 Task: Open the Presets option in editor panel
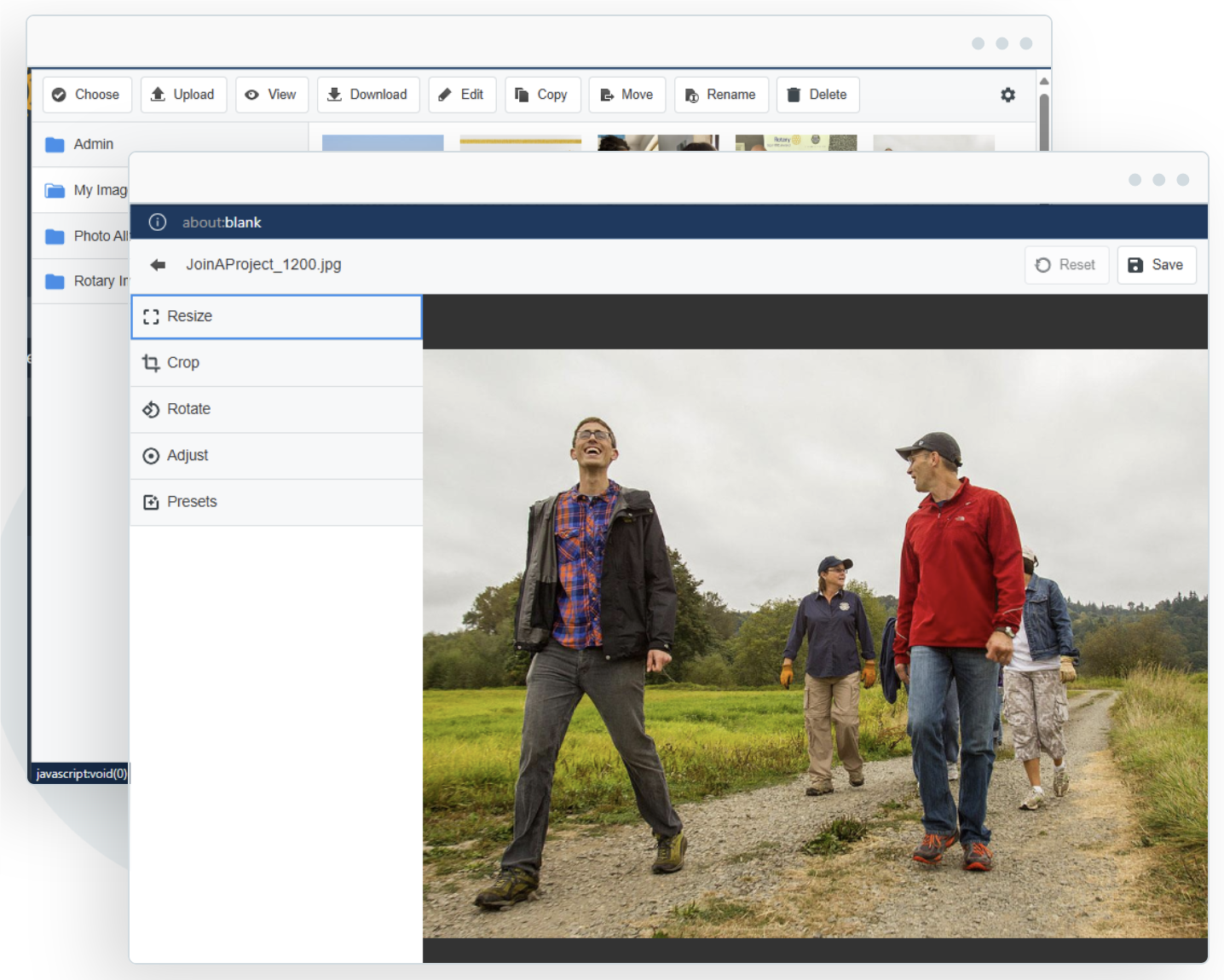coord(276,503)
